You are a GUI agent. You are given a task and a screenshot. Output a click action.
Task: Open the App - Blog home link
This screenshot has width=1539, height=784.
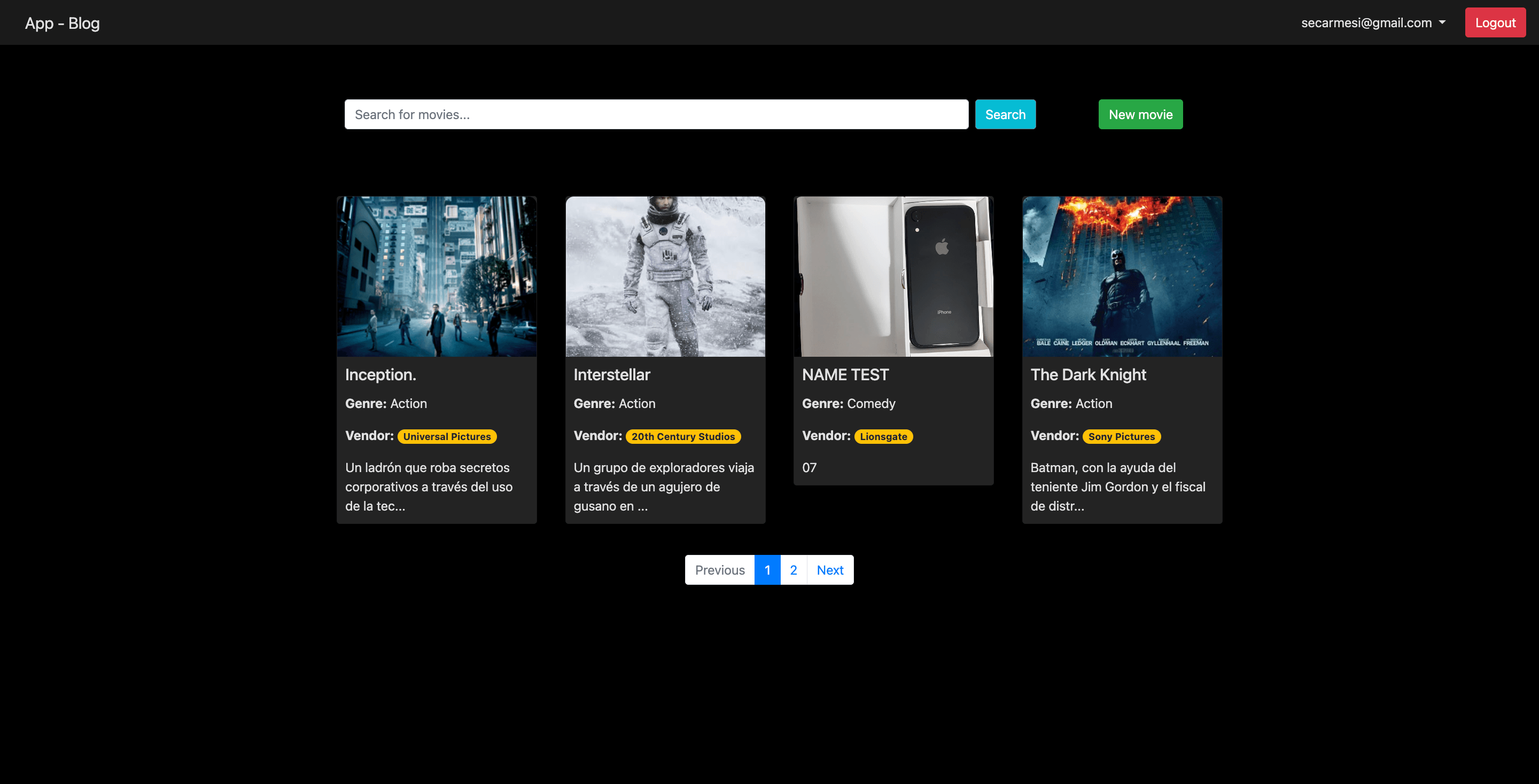[x=62, y=22]
